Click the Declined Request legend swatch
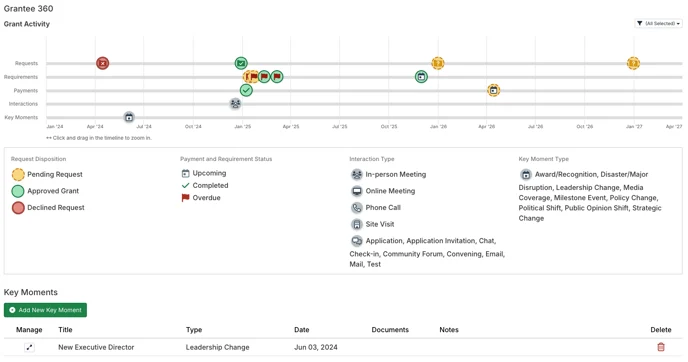Image resolution: width=688 pixels, height=362 pixels. click(18, 208)
